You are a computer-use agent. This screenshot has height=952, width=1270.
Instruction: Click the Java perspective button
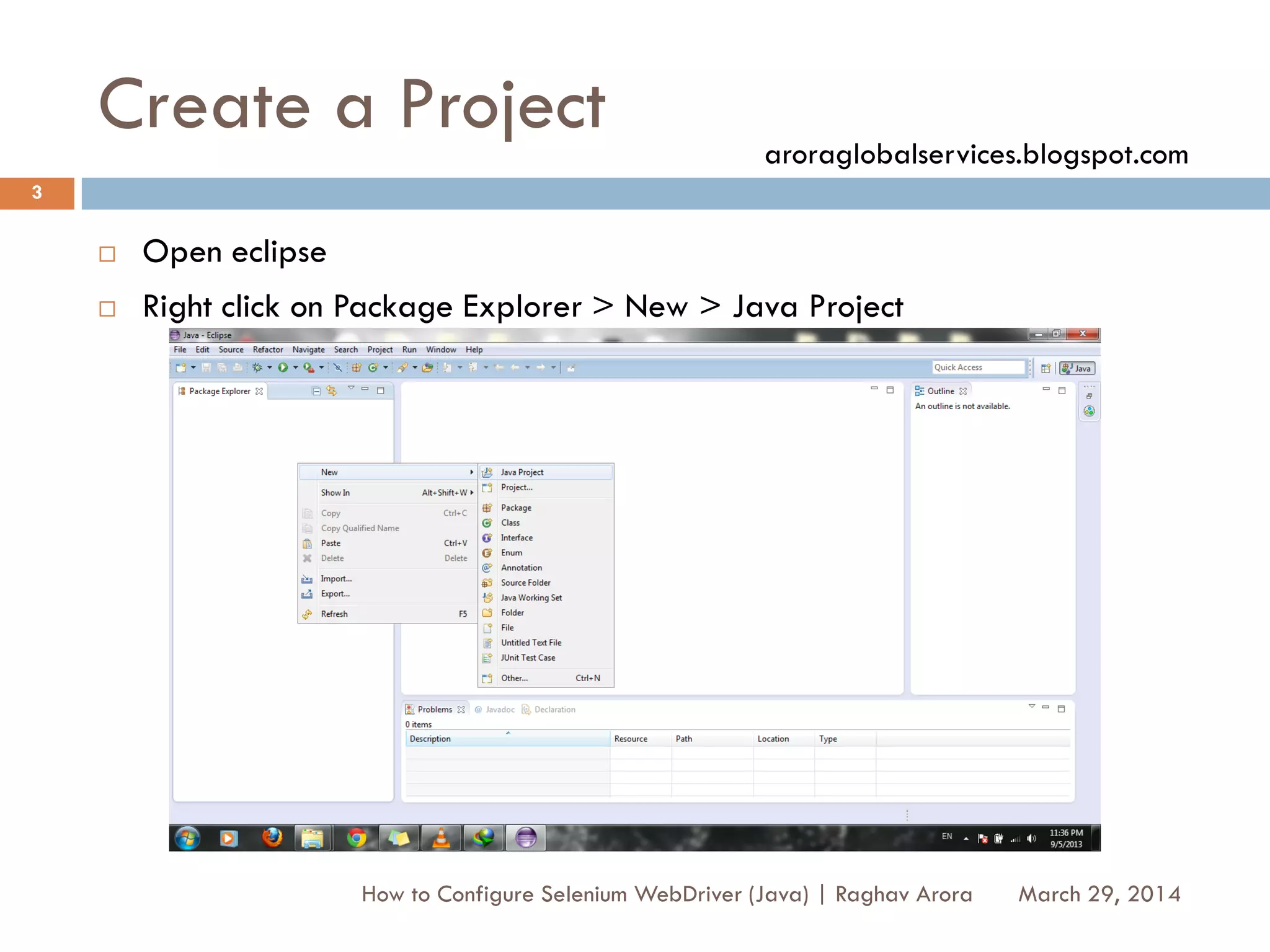click(1077, 368)
